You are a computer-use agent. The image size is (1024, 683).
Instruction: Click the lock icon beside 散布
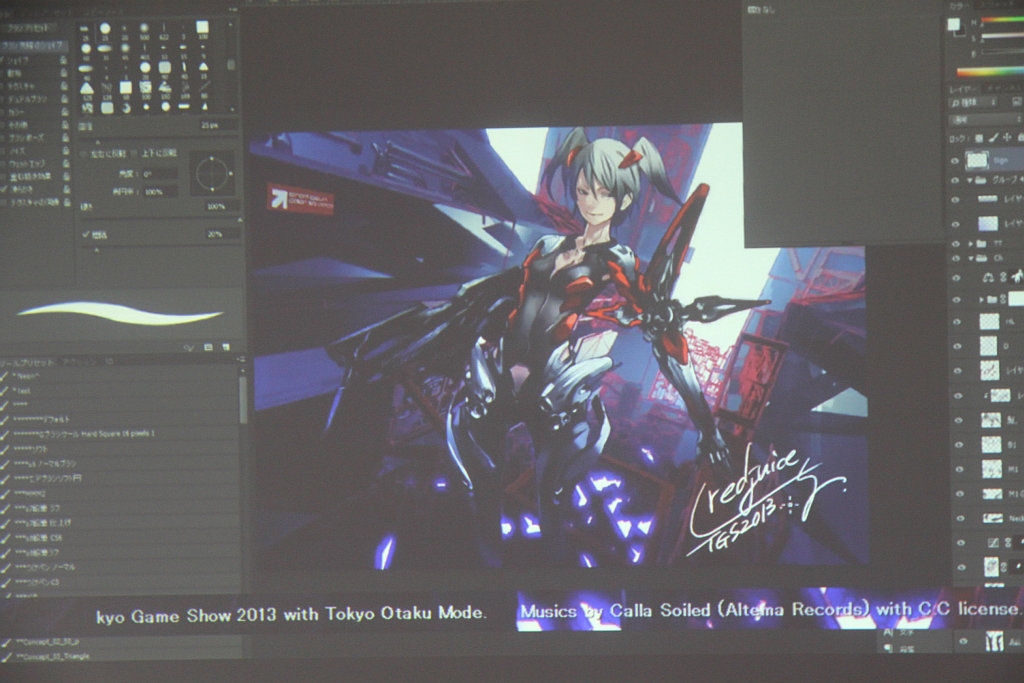tap(64, 72)
